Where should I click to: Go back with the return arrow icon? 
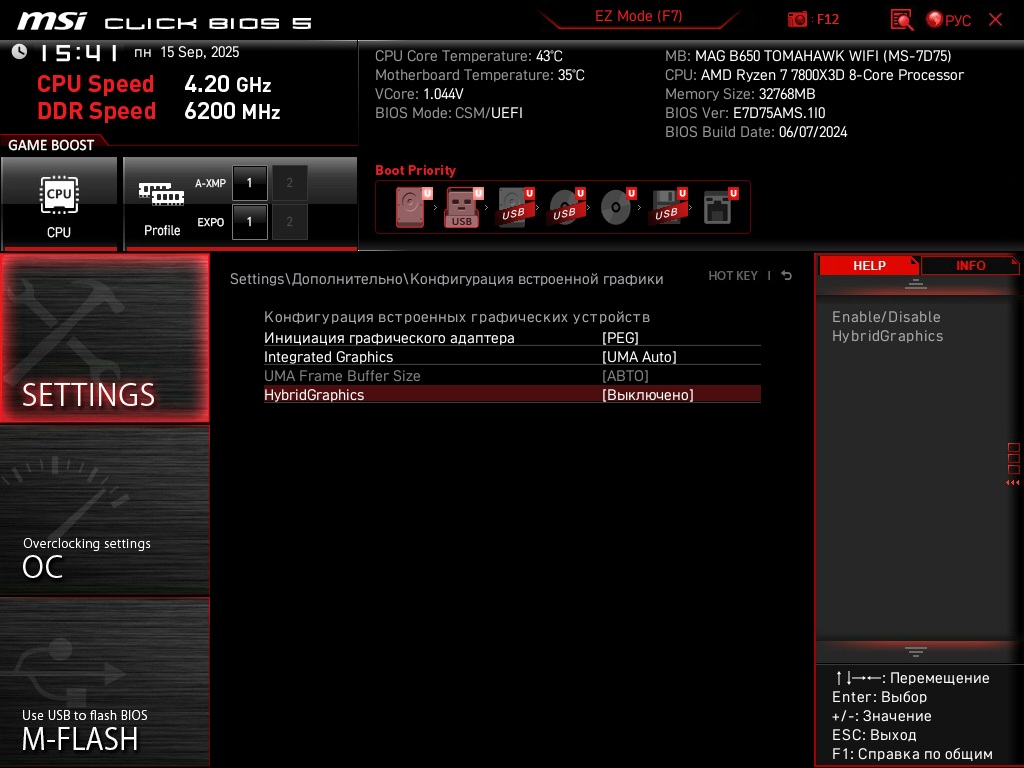[787, 276]
